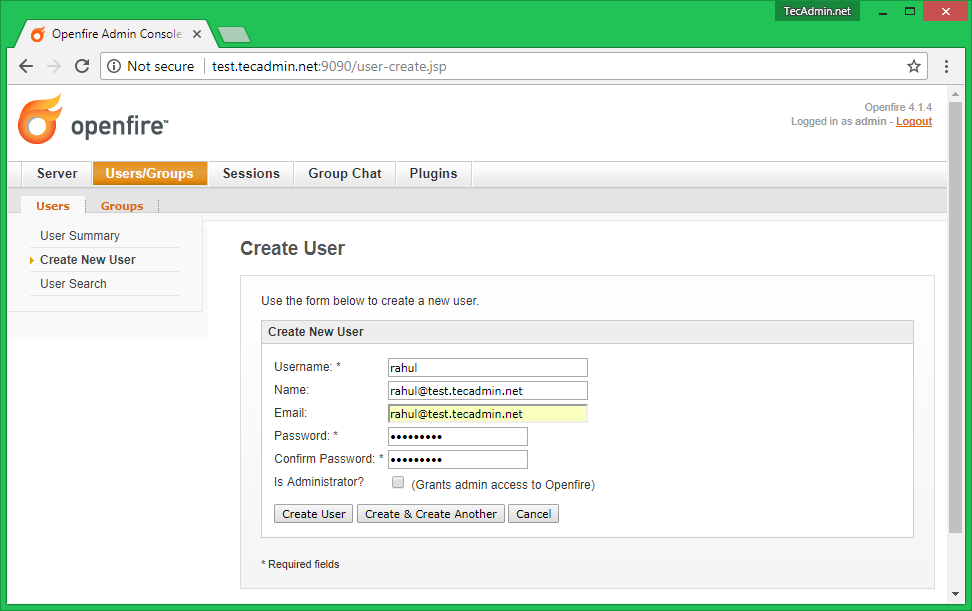The image size is (972, 611).
Task: Click the address bar URL
Action: pyautogui.click(x=329, y=66)
